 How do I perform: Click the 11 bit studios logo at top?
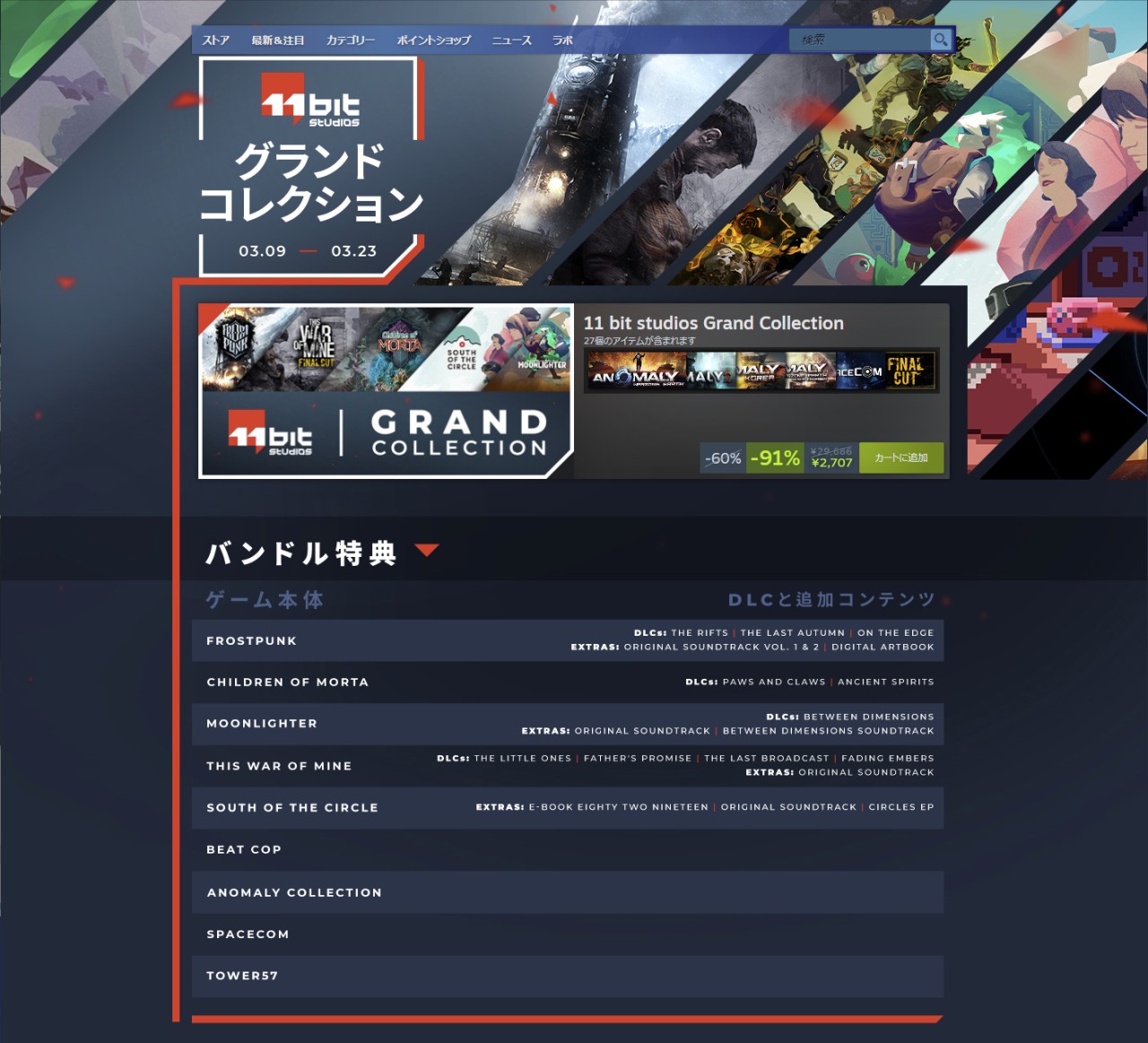tap(310, 100)
